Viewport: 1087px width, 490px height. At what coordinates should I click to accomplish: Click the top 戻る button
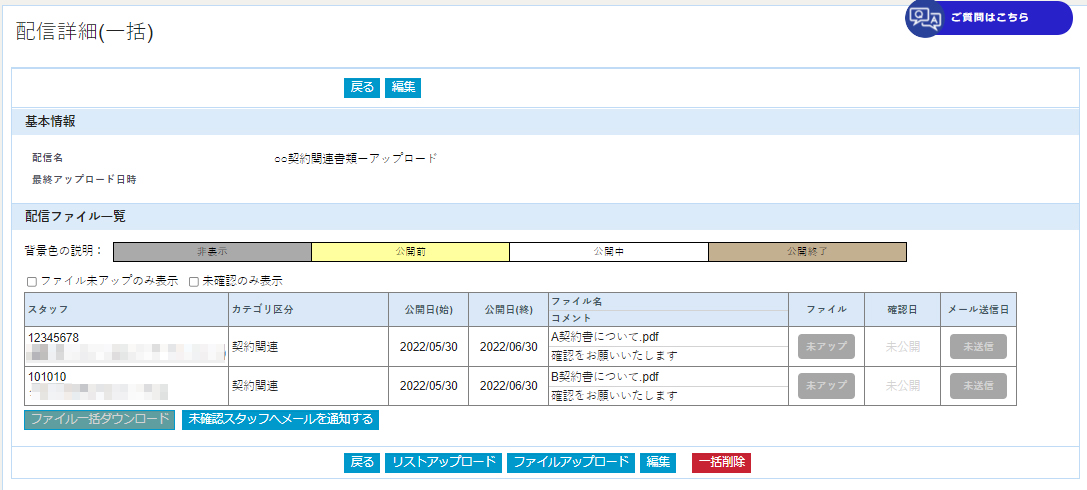tap(362, 87)
